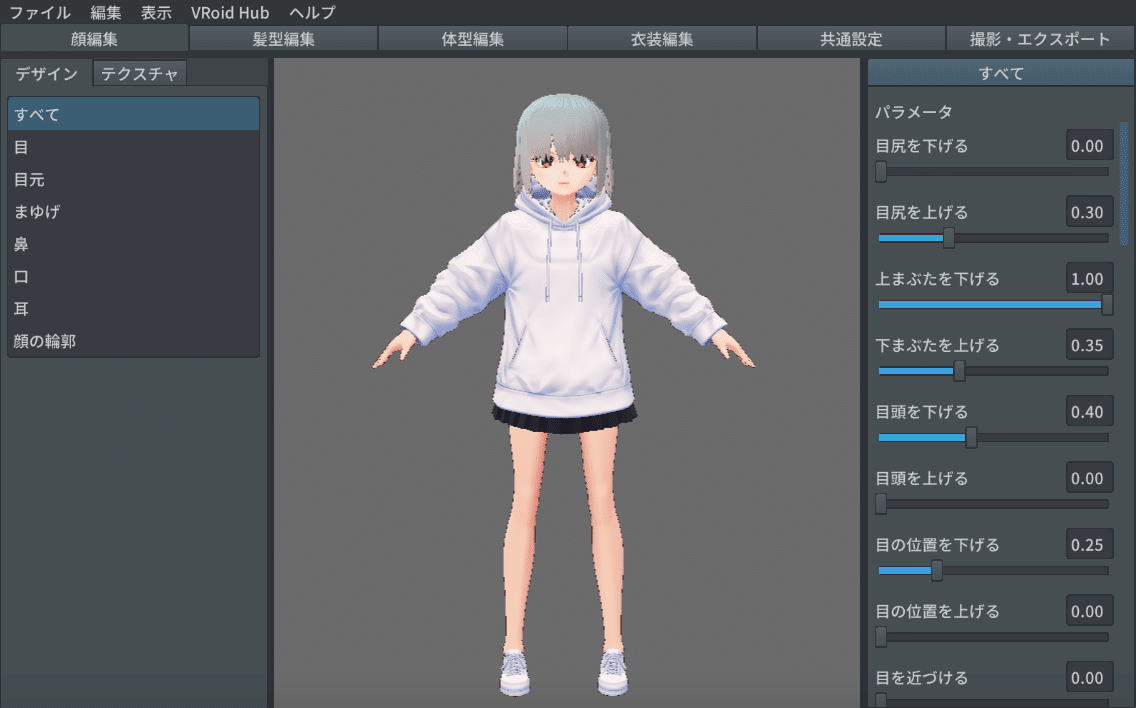The height and width of the screenshot is (708, 1136).
Task: Open the ヘルプ menu
Action: (311, 13)
